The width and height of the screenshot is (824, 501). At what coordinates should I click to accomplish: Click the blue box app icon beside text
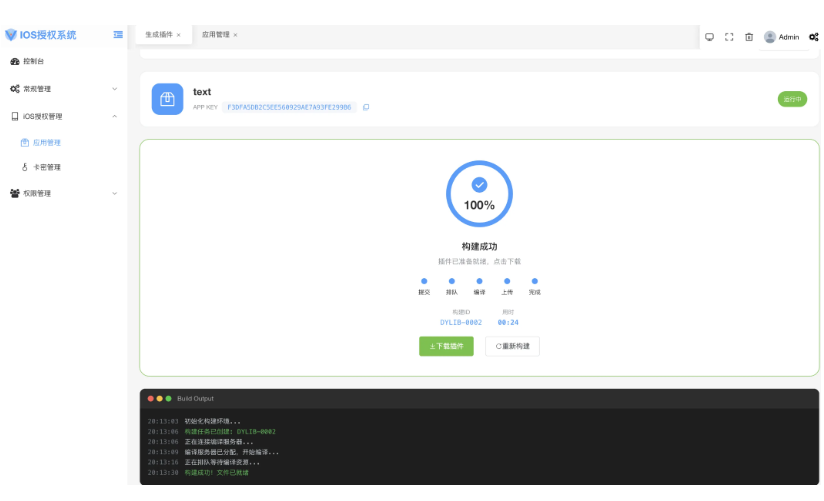click(167, 99)
